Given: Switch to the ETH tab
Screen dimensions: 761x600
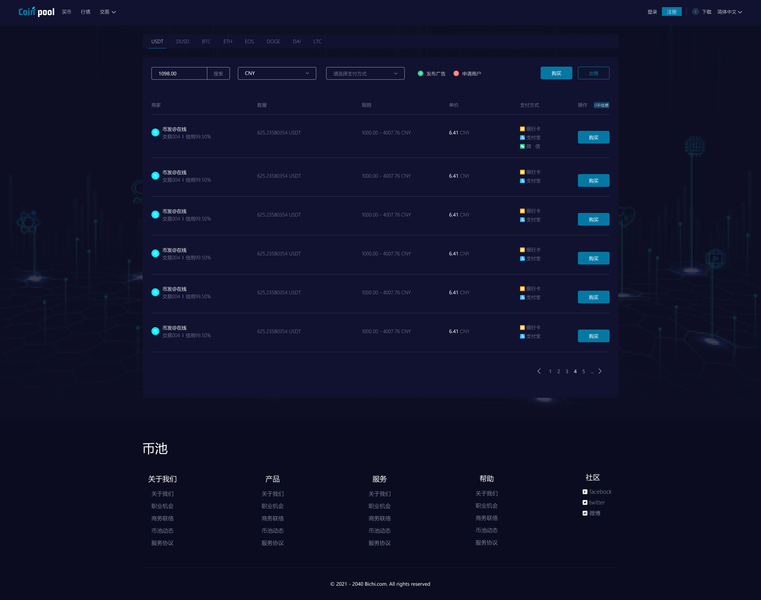Looking at the screenshot, I should [228, 41].
